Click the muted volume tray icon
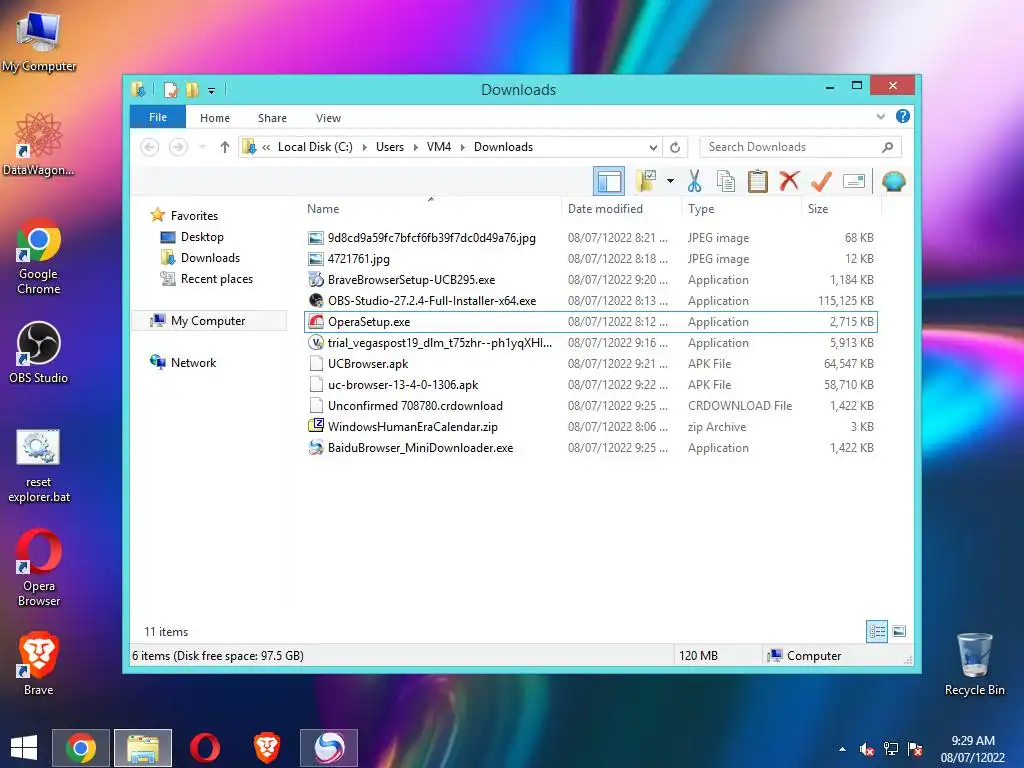This screenshot has height=768, width=1024. 867,749
